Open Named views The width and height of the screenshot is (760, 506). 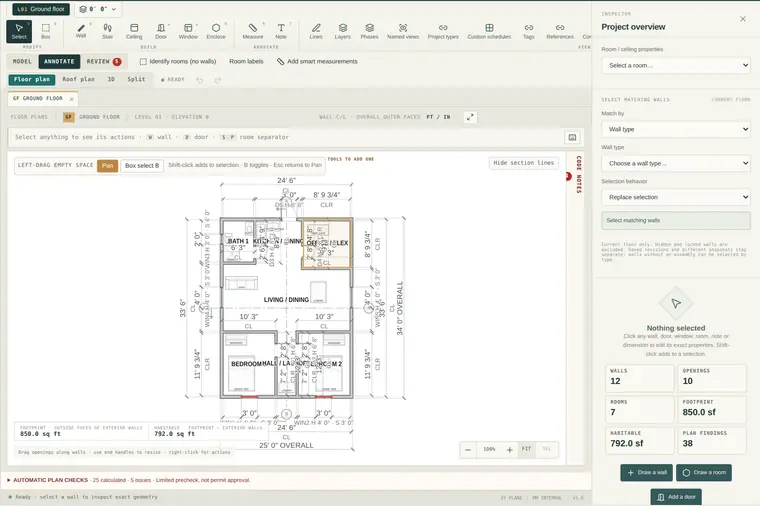point(403,31)
